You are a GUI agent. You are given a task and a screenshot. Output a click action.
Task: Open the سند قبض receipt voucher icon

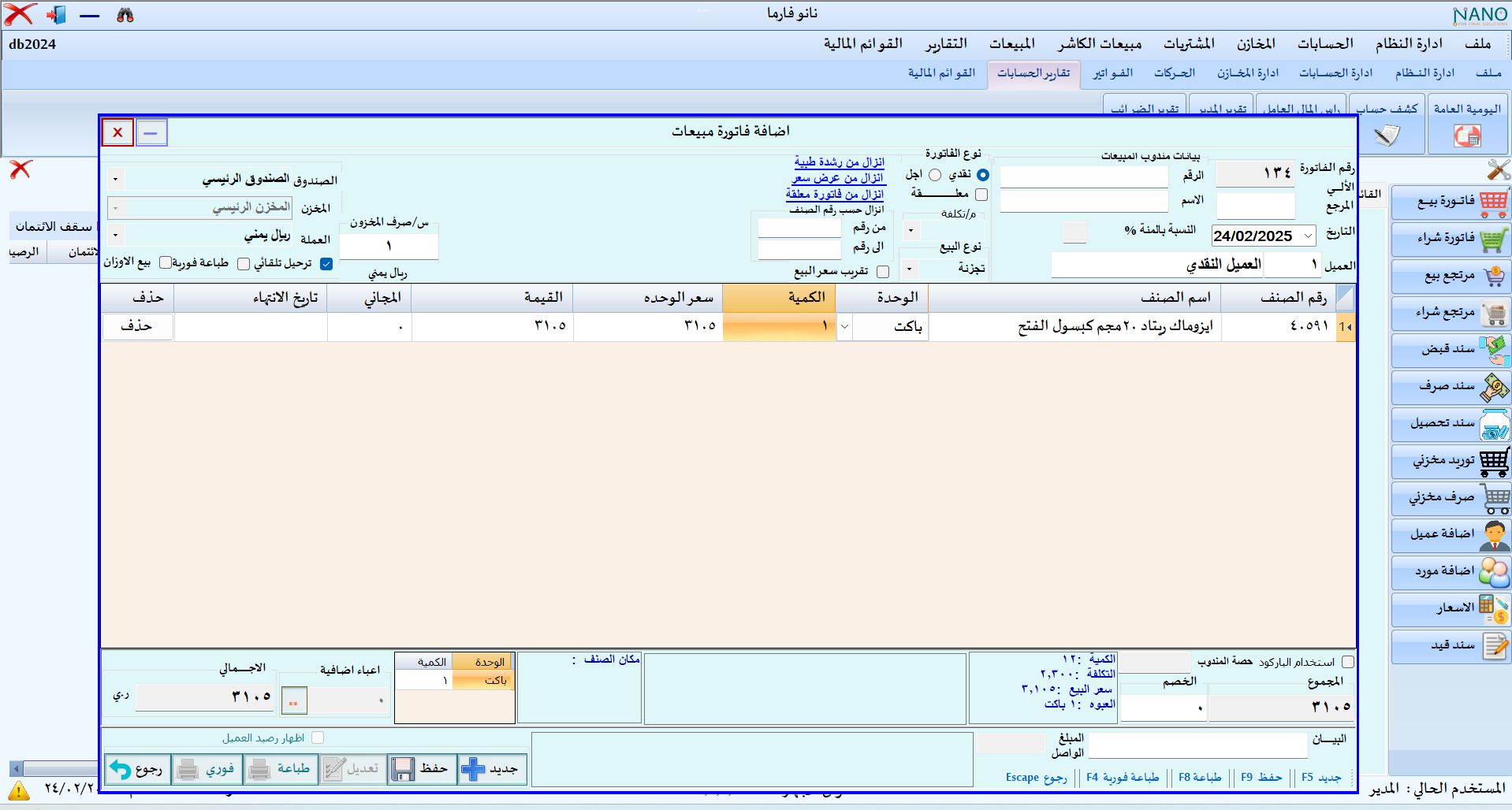(x=1493, y=350)
